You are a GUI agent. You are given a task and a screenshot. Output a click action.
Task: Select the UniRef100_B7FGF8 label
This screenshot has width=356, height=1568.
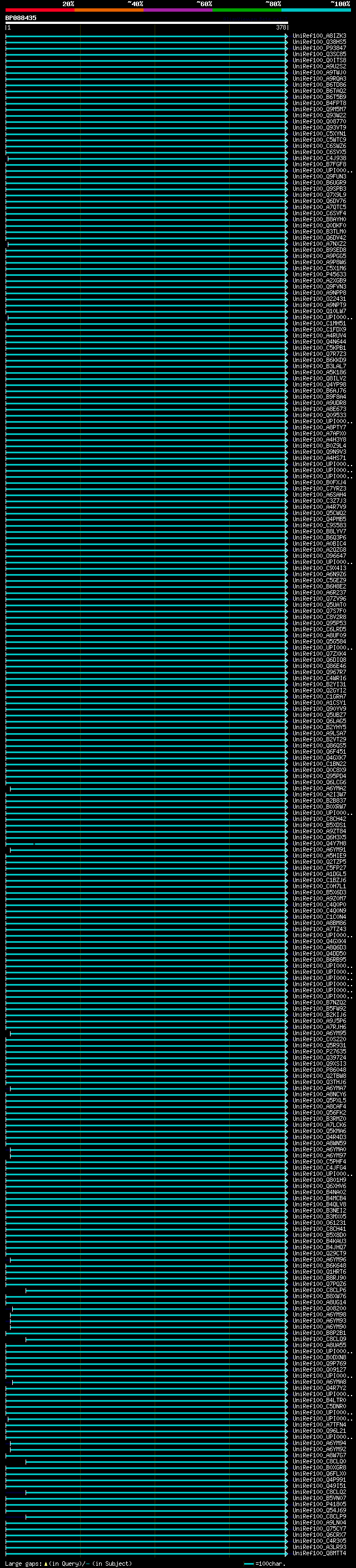coord(319,164)
